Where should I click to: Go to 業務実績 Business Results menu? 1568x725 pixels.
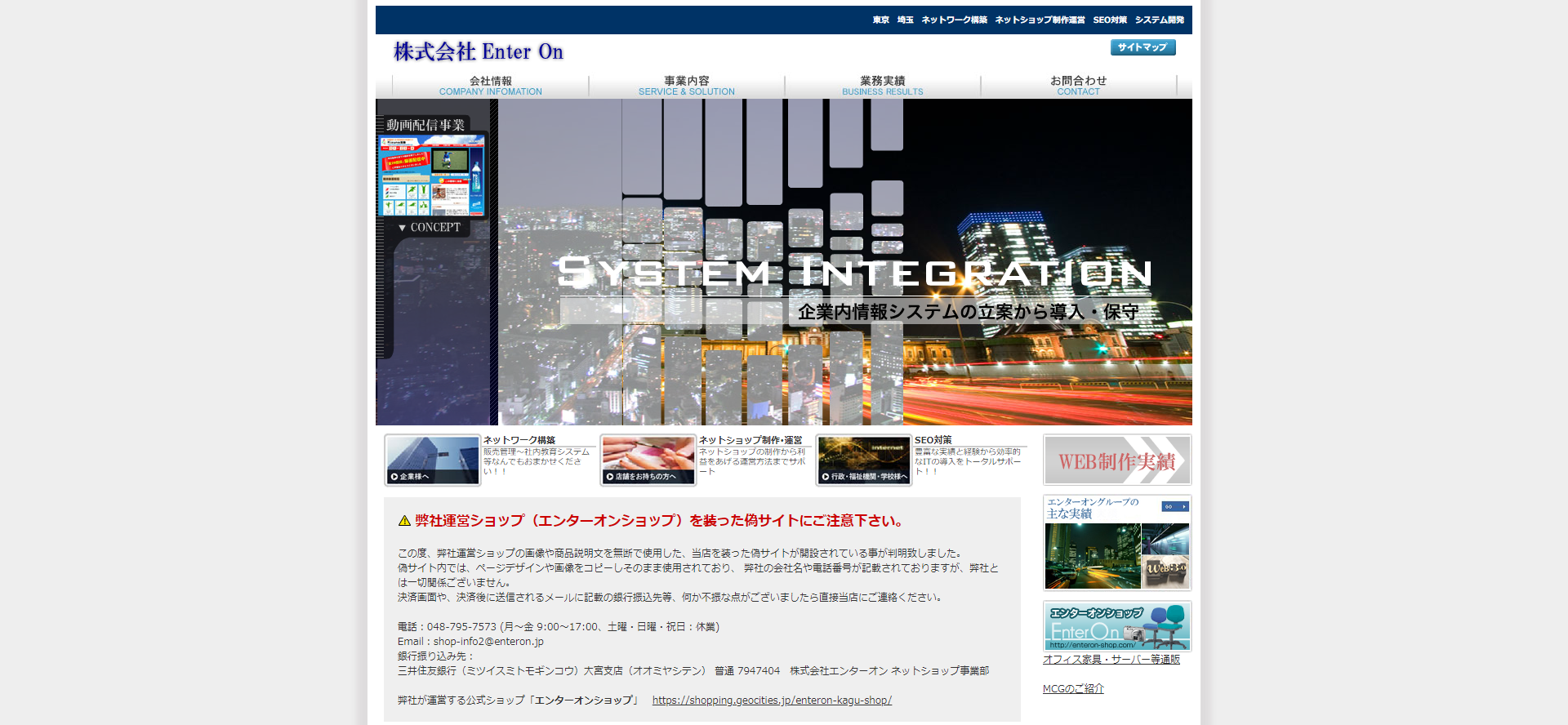point(882,86)
